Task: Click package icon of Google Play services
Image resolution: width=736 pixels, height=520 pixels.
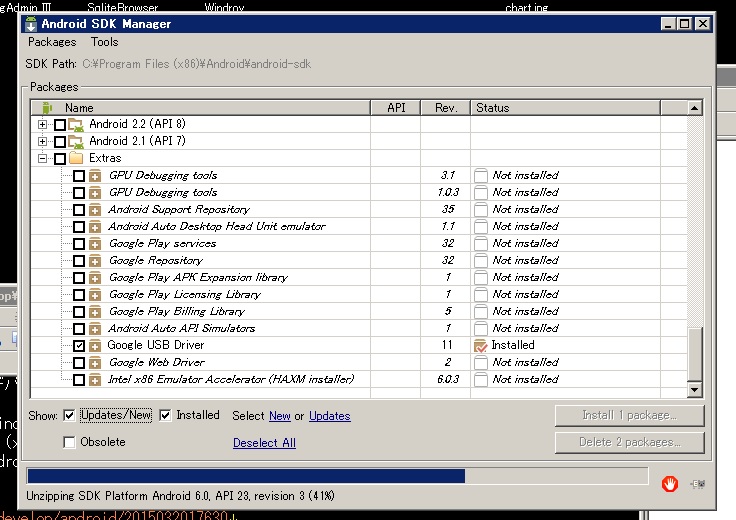Action: 95,244
